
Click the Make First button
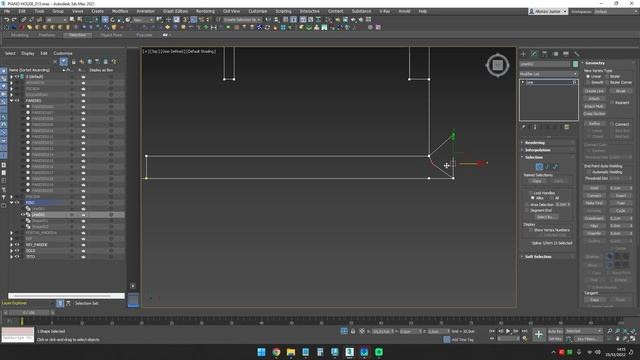pyautogui.click(x=594, y=203)
